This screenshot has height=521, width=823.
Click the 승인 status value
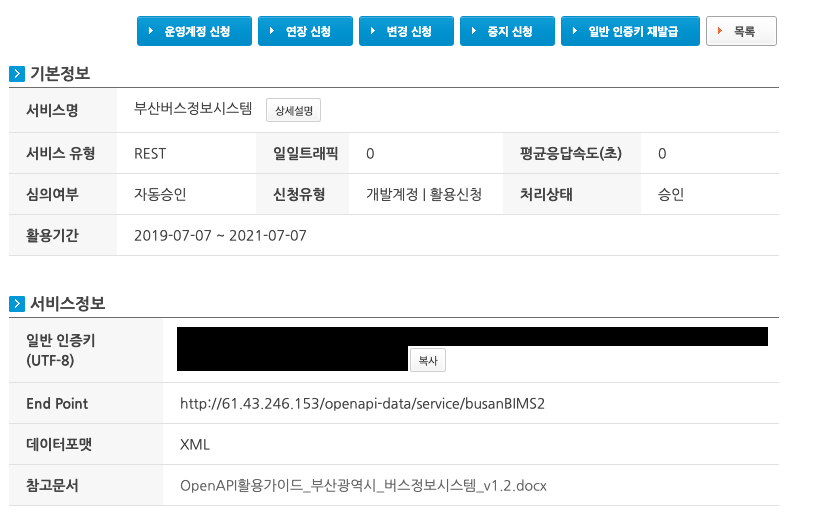click(671, 195)
